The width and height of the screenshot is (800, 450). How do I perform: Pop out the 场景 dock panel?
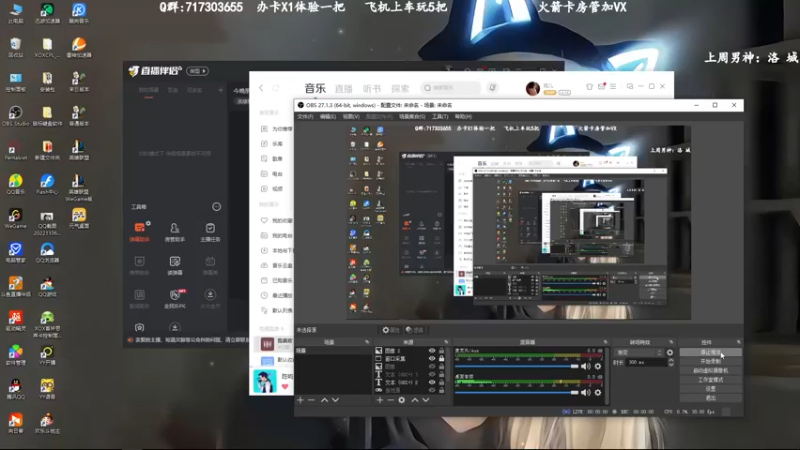(367, 342)
